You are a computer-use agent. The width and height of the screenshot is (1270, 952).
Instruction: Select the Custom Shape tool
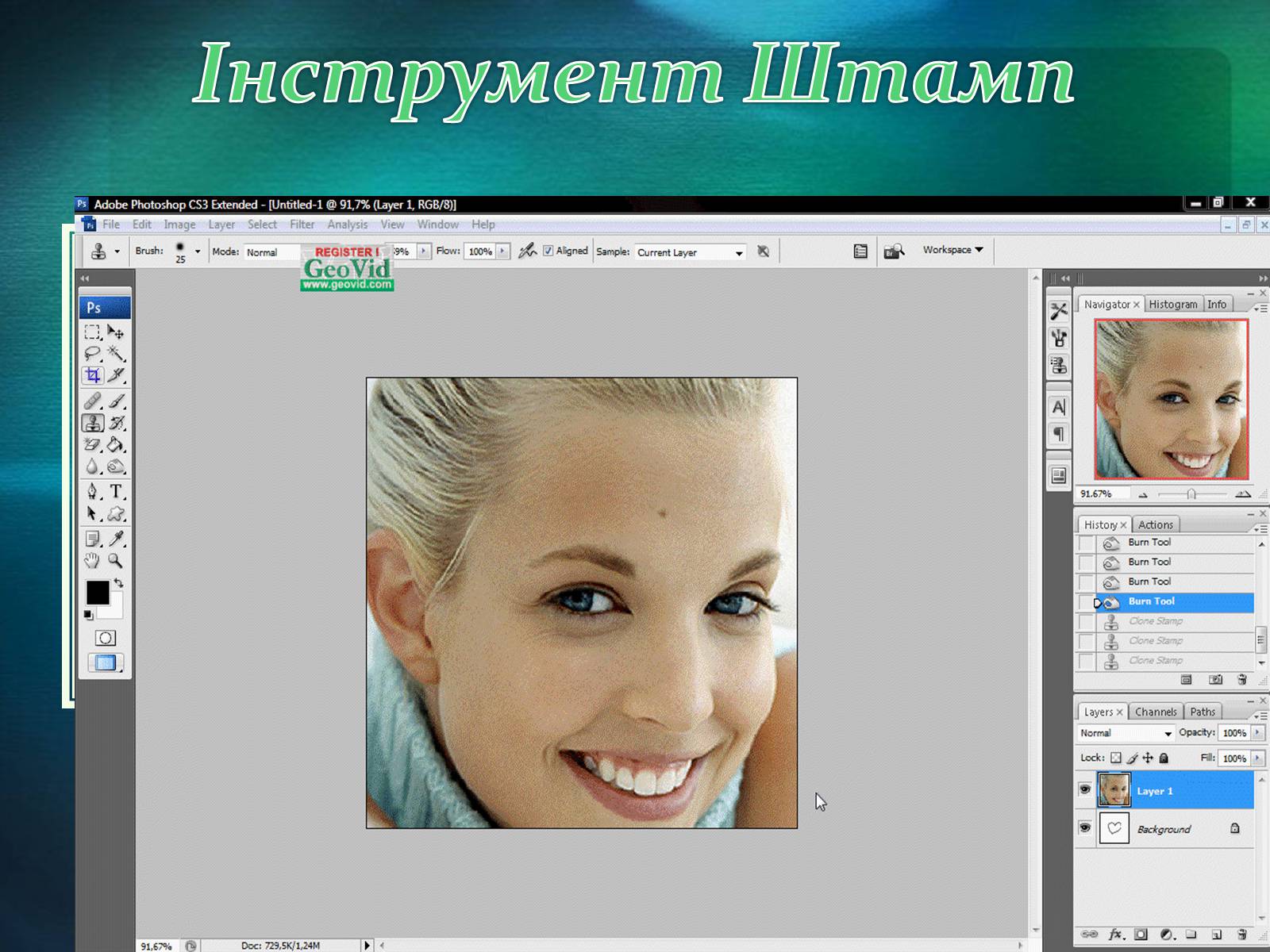[116, 513]
